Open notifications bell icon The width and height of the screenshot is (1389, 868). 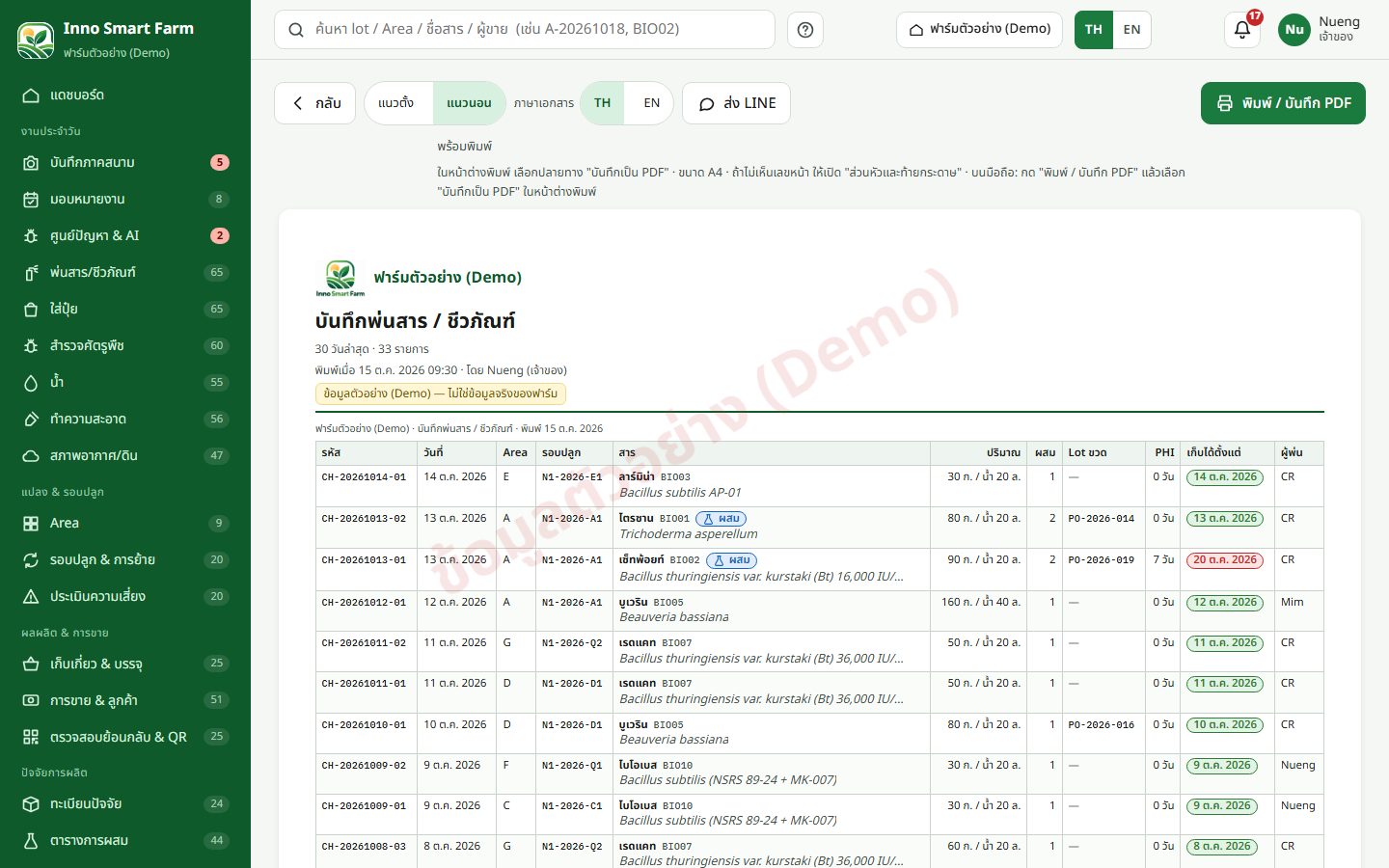pos(1242,30)
